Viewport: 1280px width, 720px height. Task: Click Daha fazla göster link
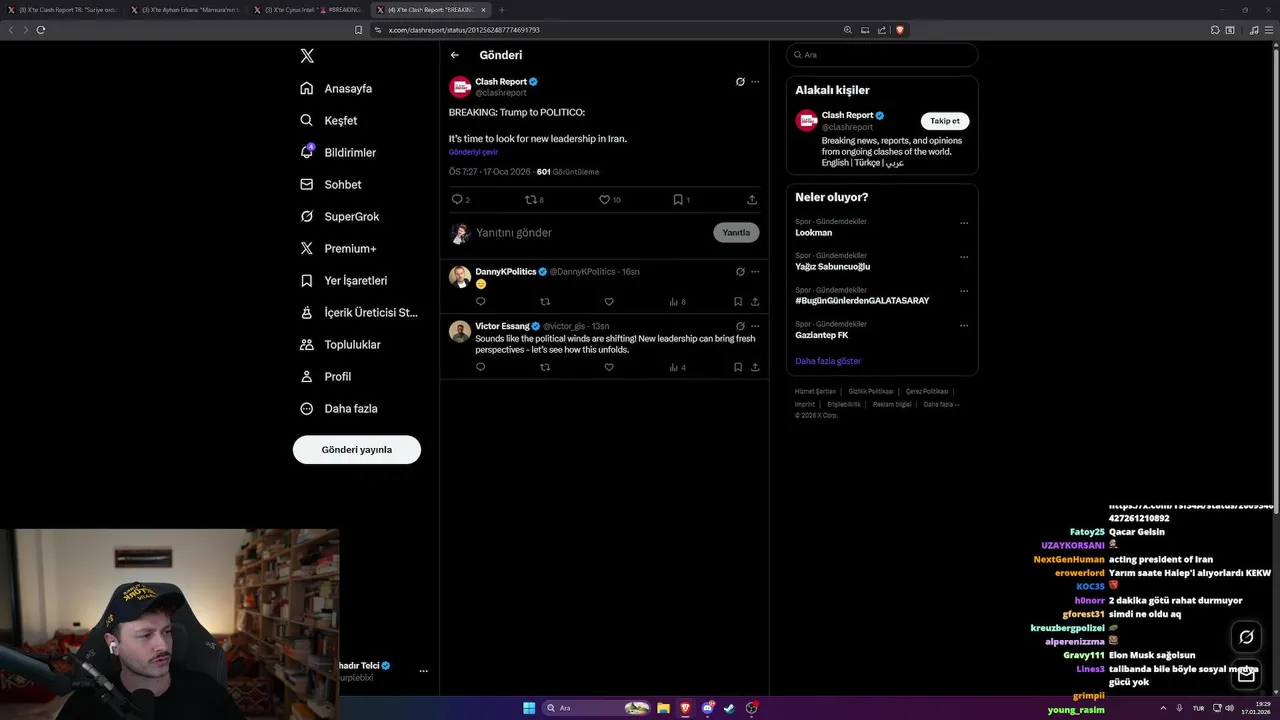pyautogui.click(x=828, y=361)
